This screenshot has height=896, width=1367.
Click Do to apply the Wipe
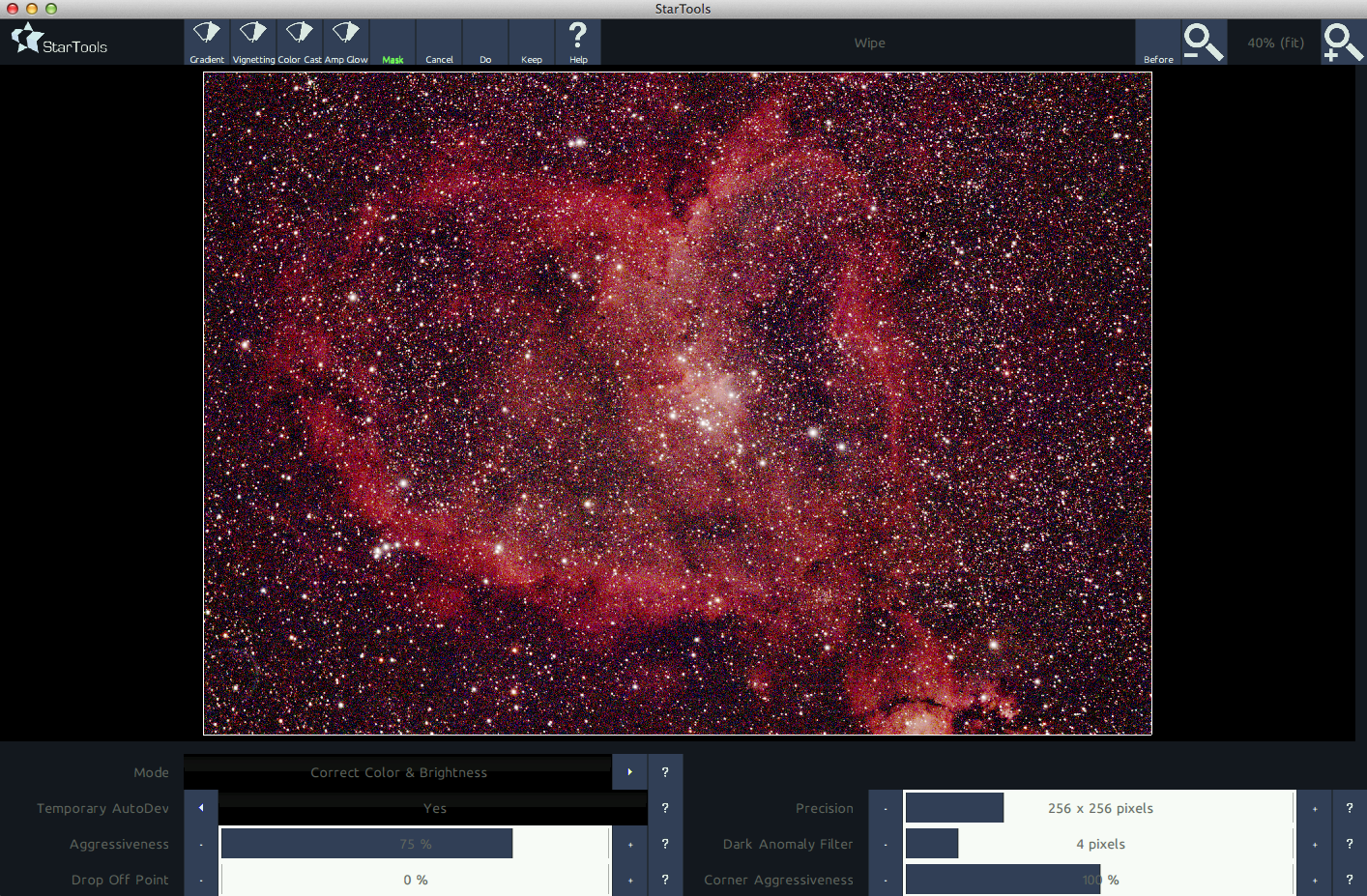coord(485,42)
